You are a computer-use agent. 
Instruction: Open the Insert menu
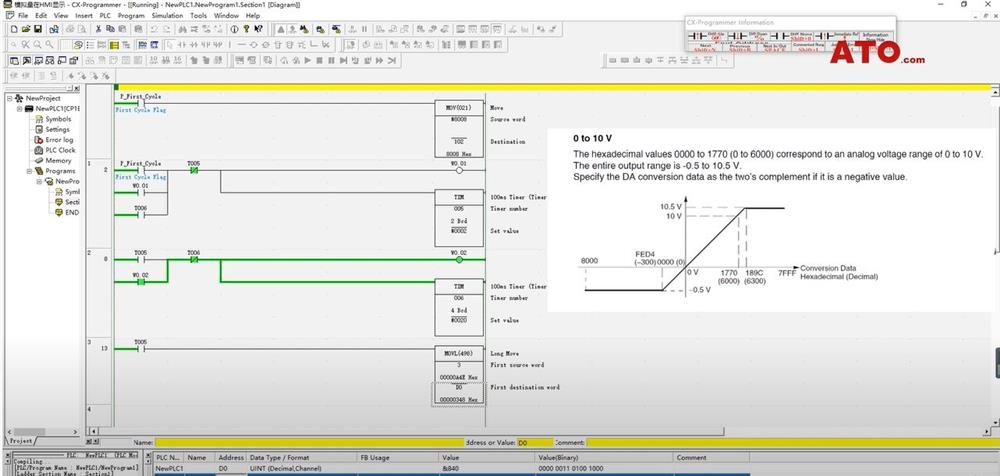pos(84,15)
